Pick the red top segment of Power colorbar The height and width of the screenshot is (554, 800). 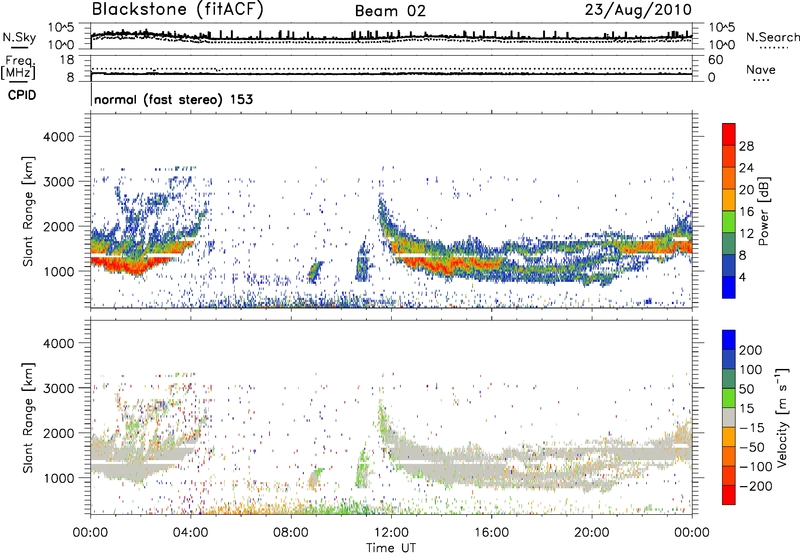coord(729,134)
